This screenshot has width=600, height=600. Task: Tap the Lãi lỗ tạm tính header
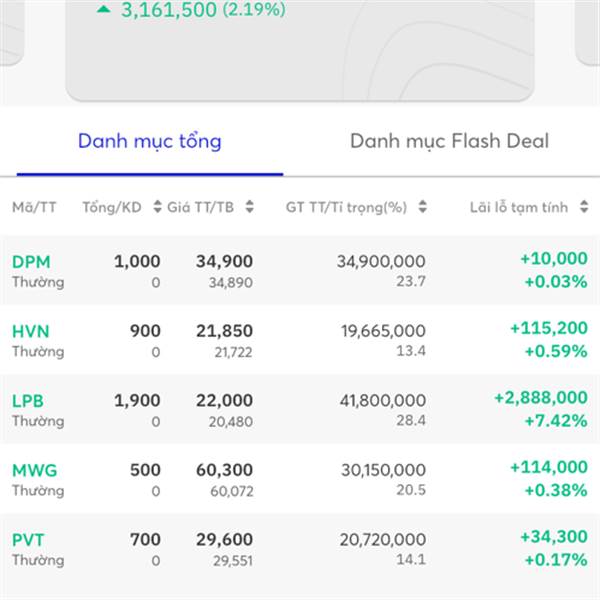click(519, 207)
